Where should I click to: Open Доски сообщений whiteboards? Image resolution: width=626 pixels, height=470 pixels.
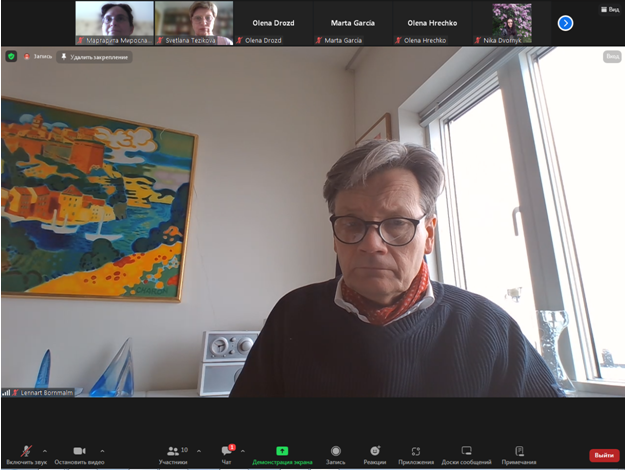point(466,454)
